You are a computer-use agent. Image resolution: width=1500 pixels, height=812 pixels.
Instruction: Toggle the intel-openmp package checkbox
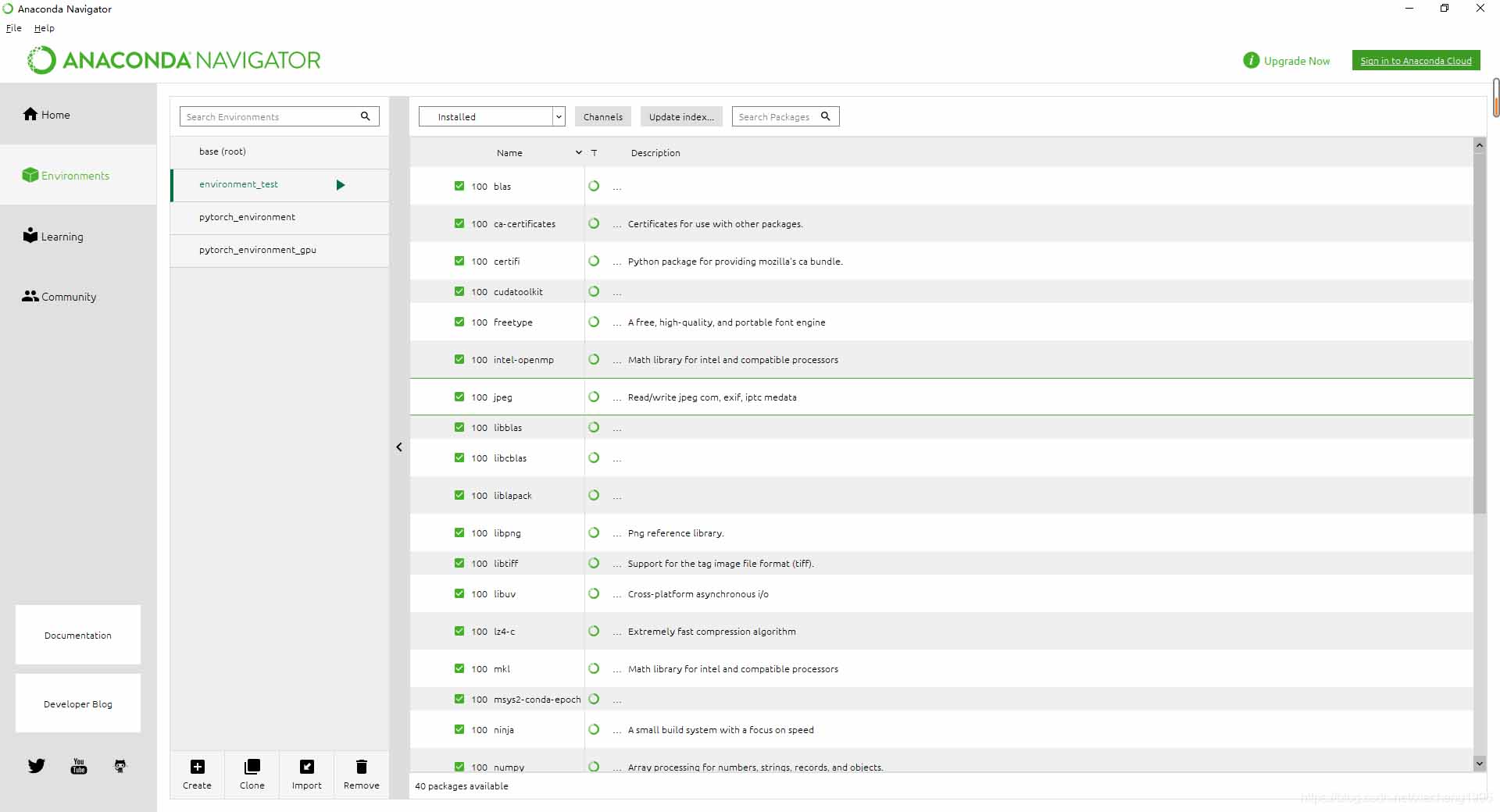[459, 359]
